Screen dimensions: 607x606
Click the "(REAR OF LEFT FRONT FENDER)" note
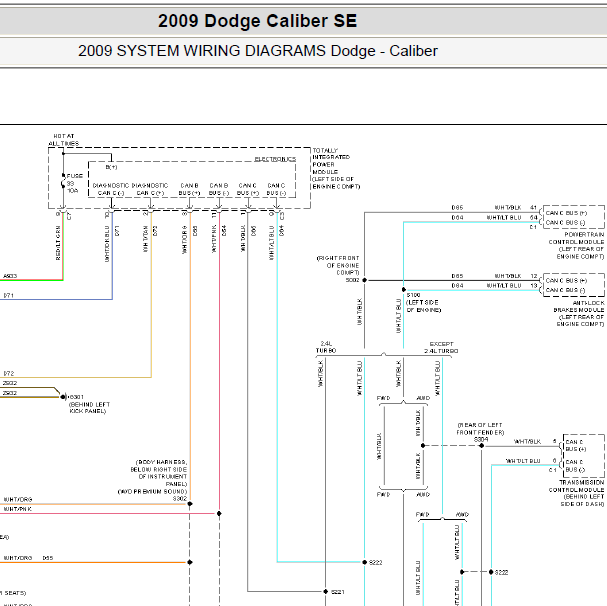coord(480,429)
